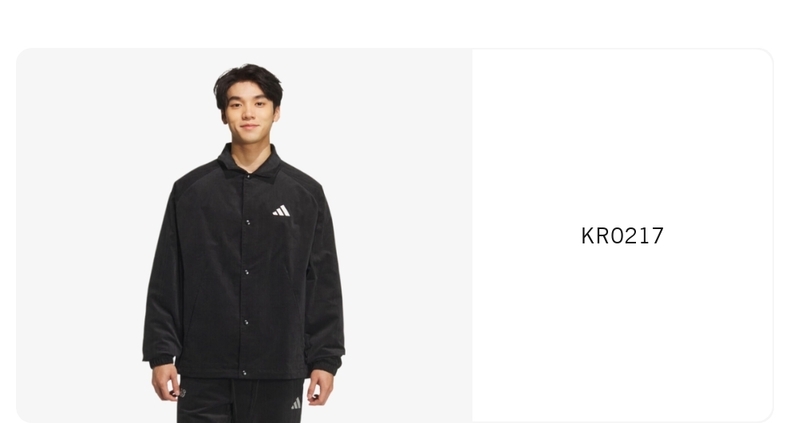
Task: Click the bottom snap button at jacket hem
Action: point(244,373)
